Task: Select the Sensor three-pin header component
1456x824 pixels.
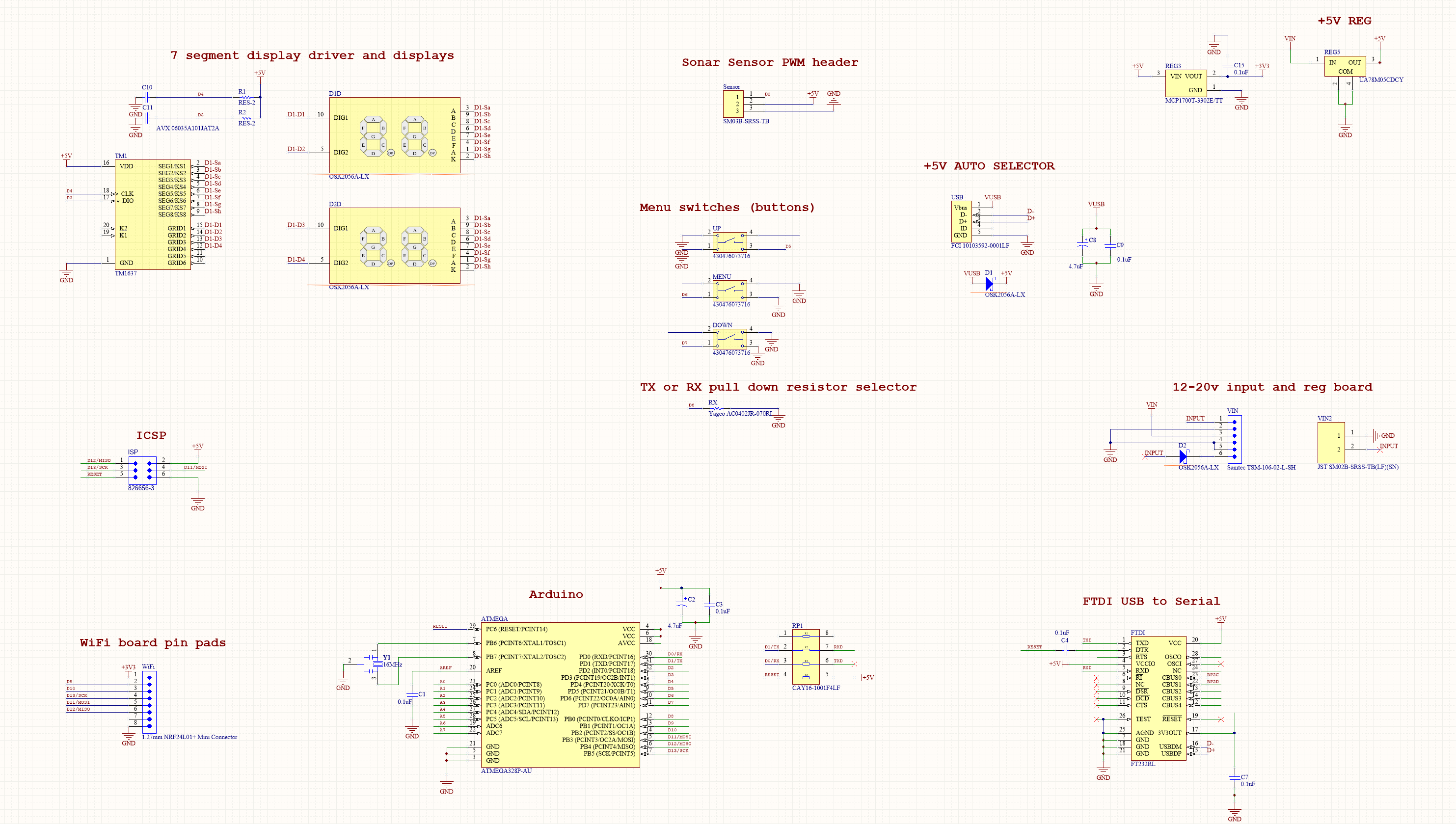Action: coord(733,104)
